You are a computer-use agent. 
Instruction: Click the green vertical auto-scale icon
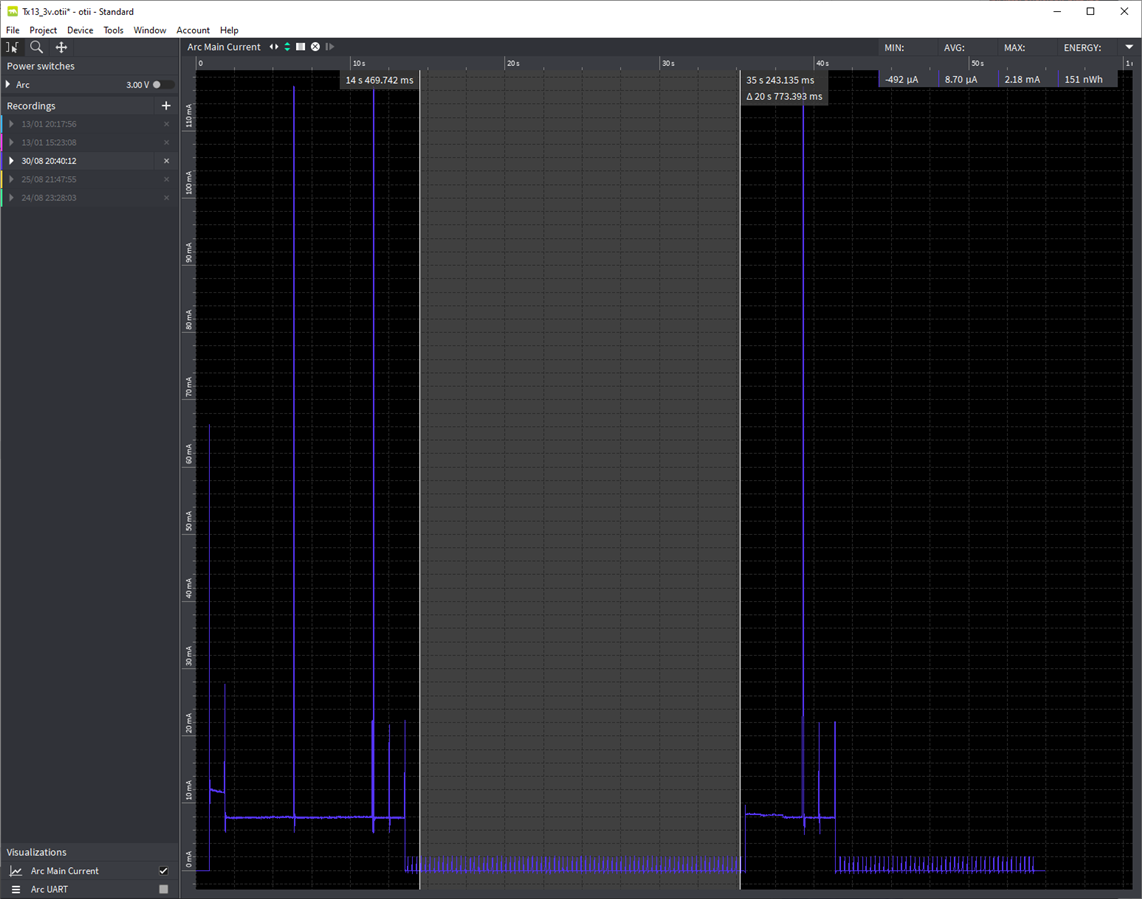[287, 47]
